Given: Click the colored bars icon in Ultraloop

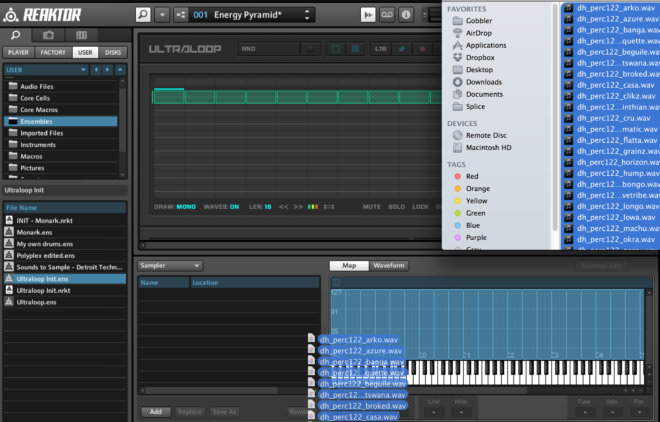Looking at the screenshot, I should (313, 207).
